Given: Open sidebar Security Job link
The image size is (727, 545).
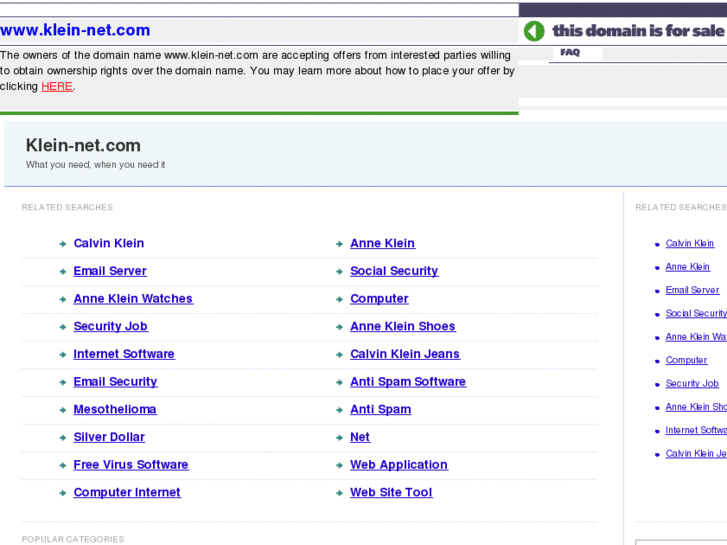Looking at the screenshot, I should click(692, 384).
